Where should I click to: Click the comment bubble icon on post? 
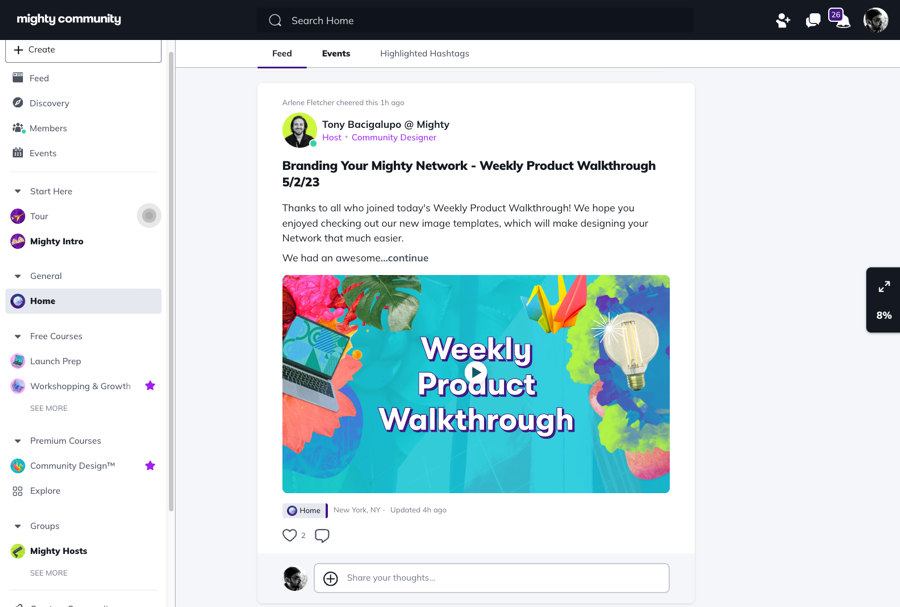[322, 535]
